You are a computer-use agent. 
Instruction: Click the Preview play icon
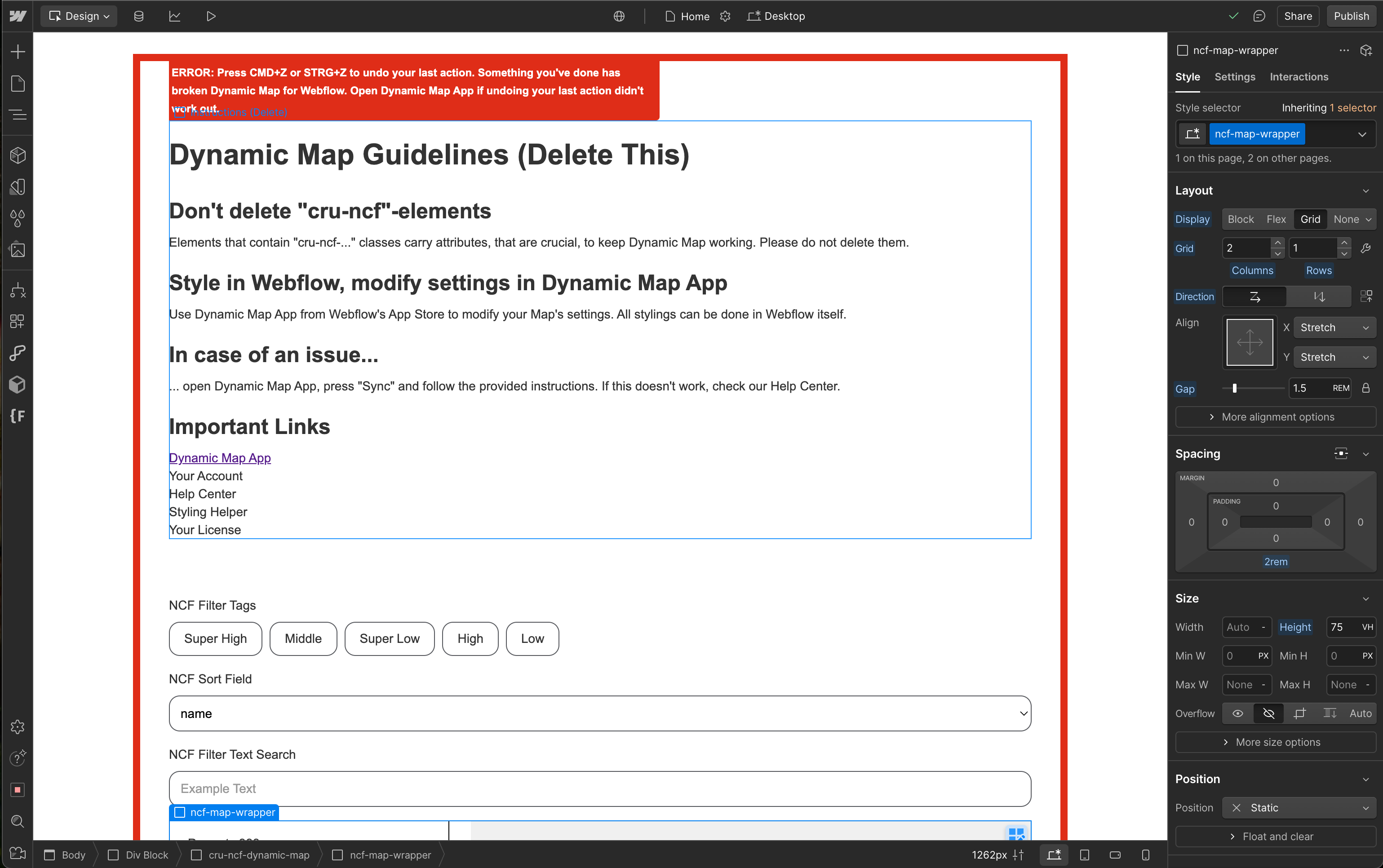(x=211, y=16)
